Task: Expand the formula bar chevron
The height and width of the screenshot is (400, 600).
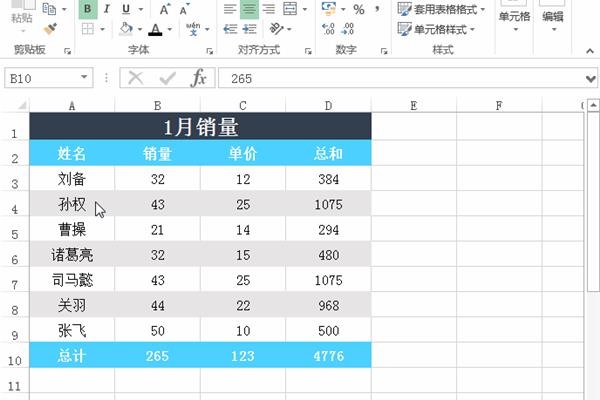Action: point(591,79)
